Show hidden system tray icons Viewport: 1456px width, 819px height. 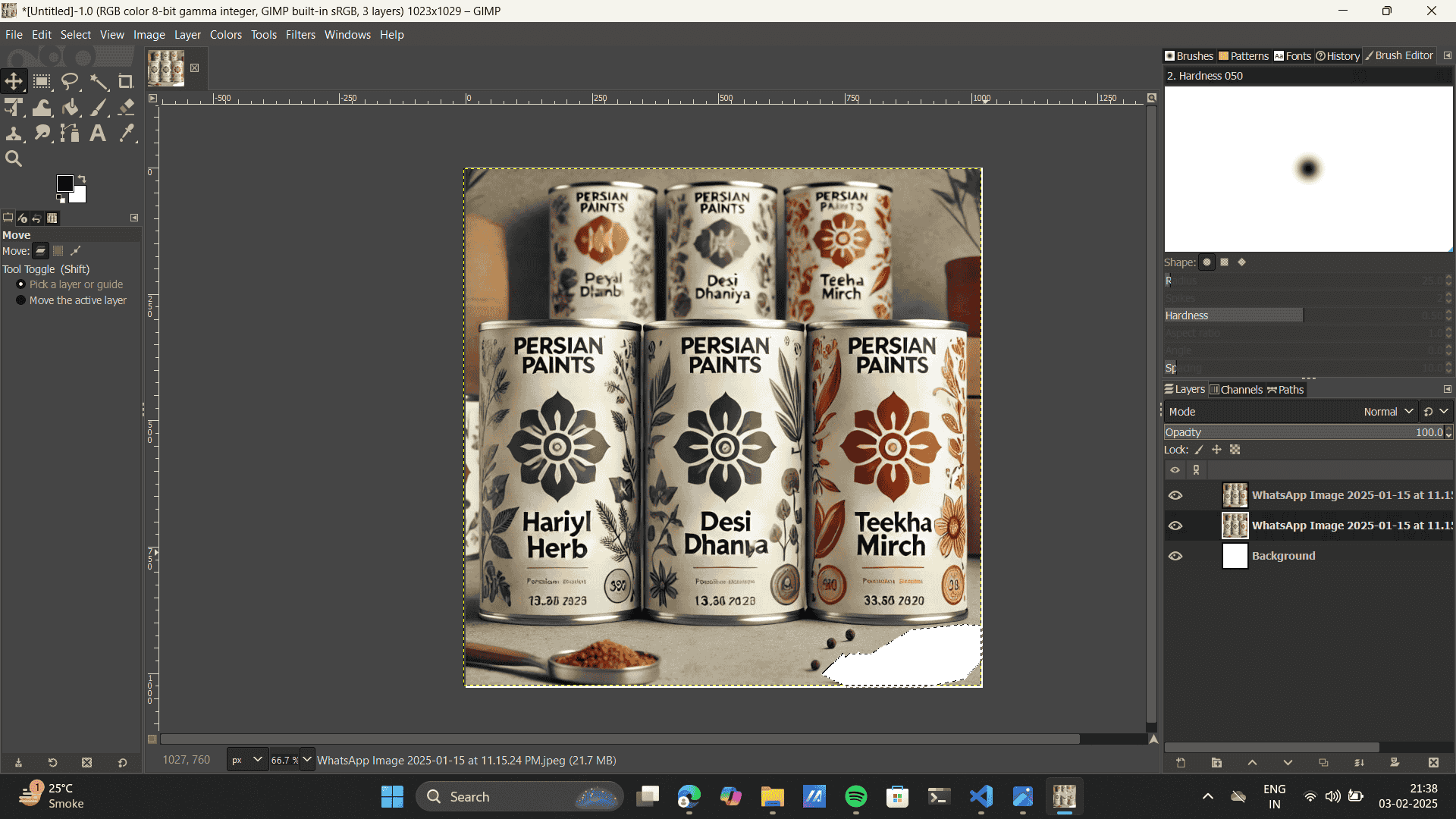click(1208, 796)
